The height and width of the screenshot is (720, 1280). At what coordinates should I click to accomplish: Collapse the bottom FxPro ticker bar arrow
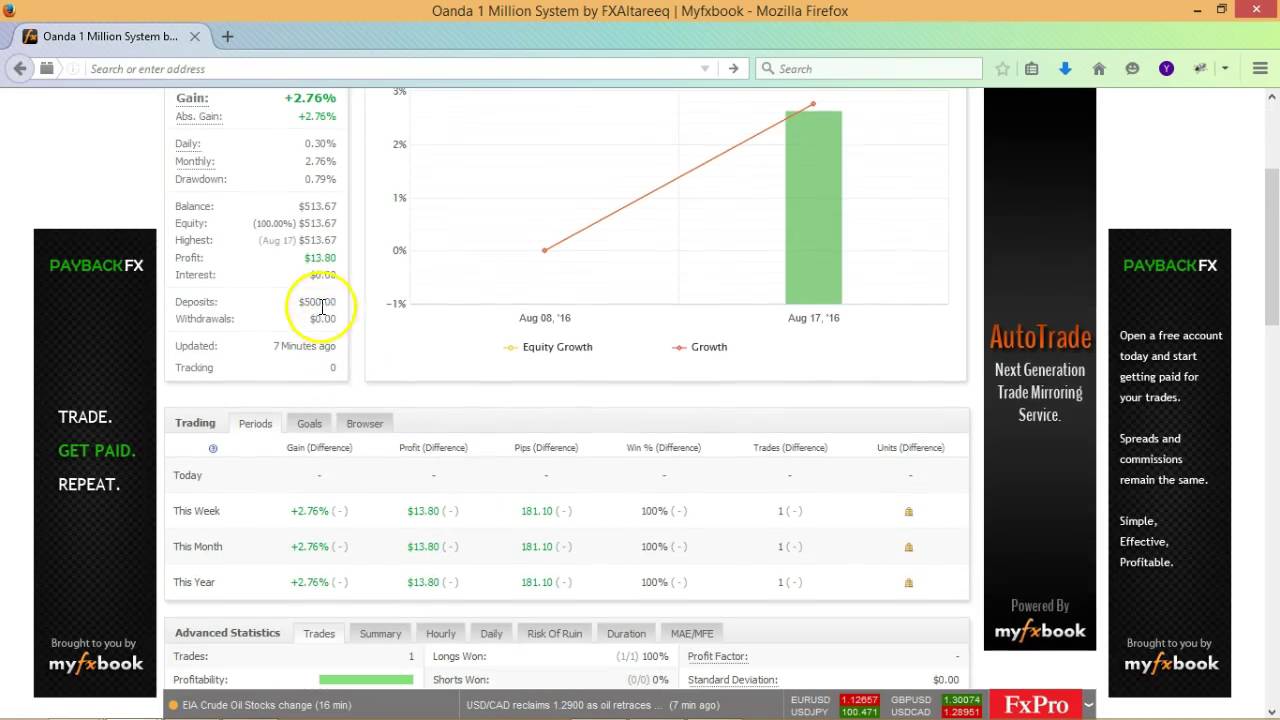(x=1089, y=705)
